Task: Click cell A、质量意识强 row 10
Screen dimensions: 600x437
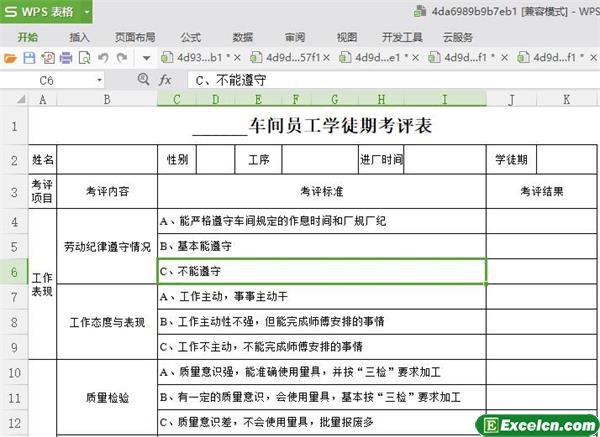Action: point(322,372)
